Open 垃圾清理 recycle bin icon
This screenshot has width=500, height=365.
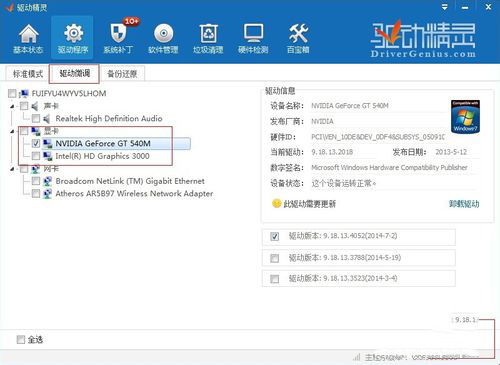tap(208, 34)
